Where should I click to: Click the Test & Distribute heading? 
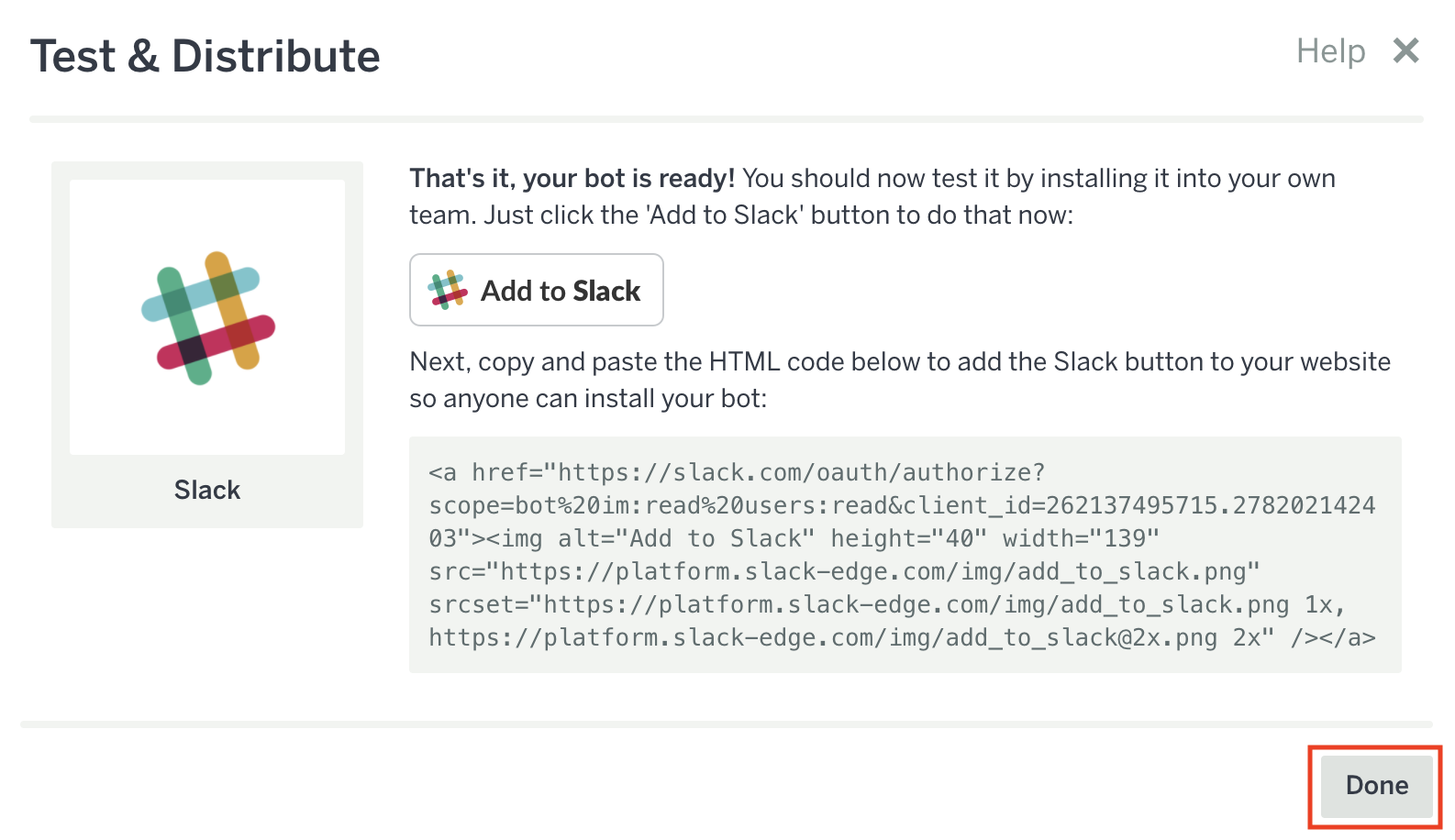click(x=205, y=56)
